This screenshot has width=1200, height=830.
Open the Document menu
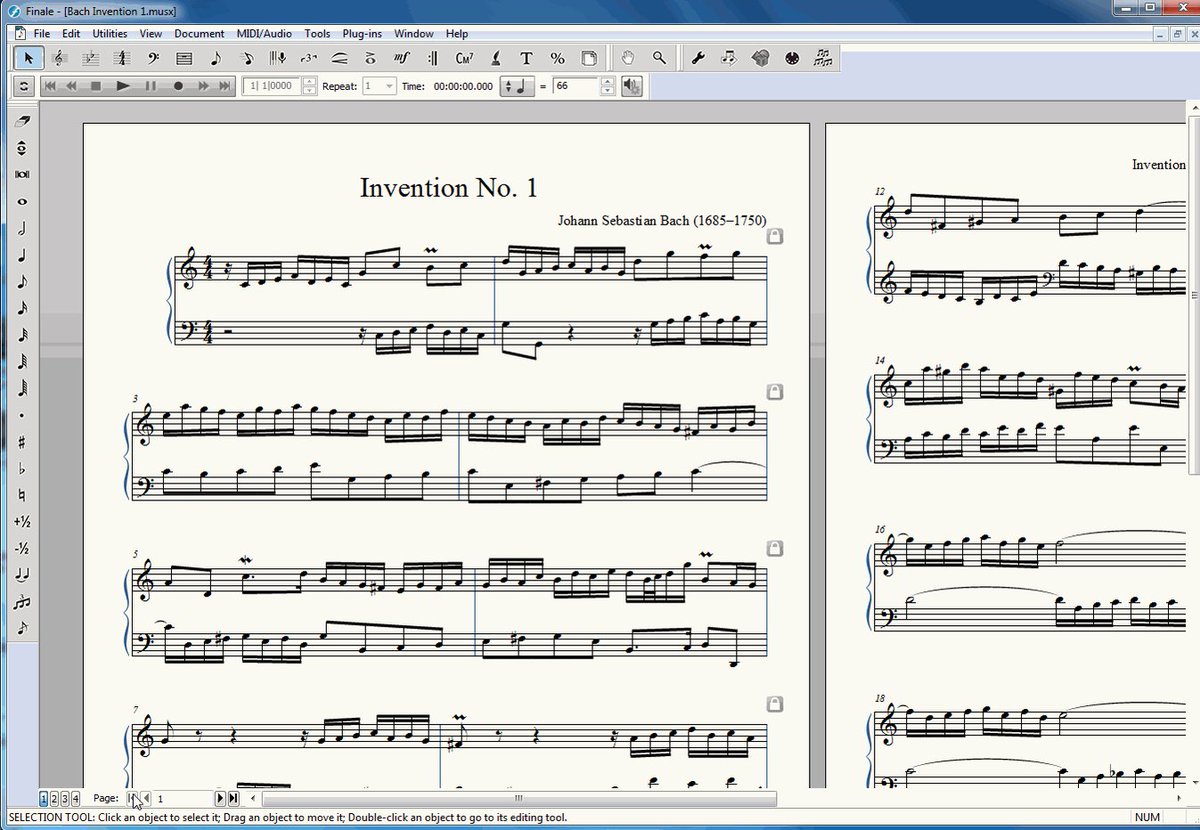click(199, 33)
